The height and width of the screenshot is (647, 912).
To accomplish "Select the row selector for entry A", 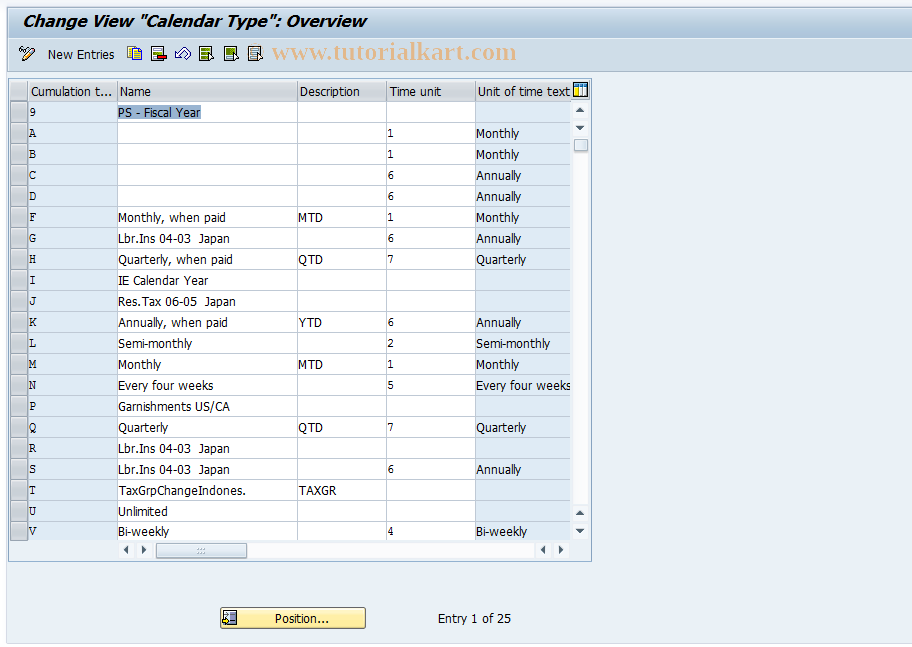I will [19, 133].
